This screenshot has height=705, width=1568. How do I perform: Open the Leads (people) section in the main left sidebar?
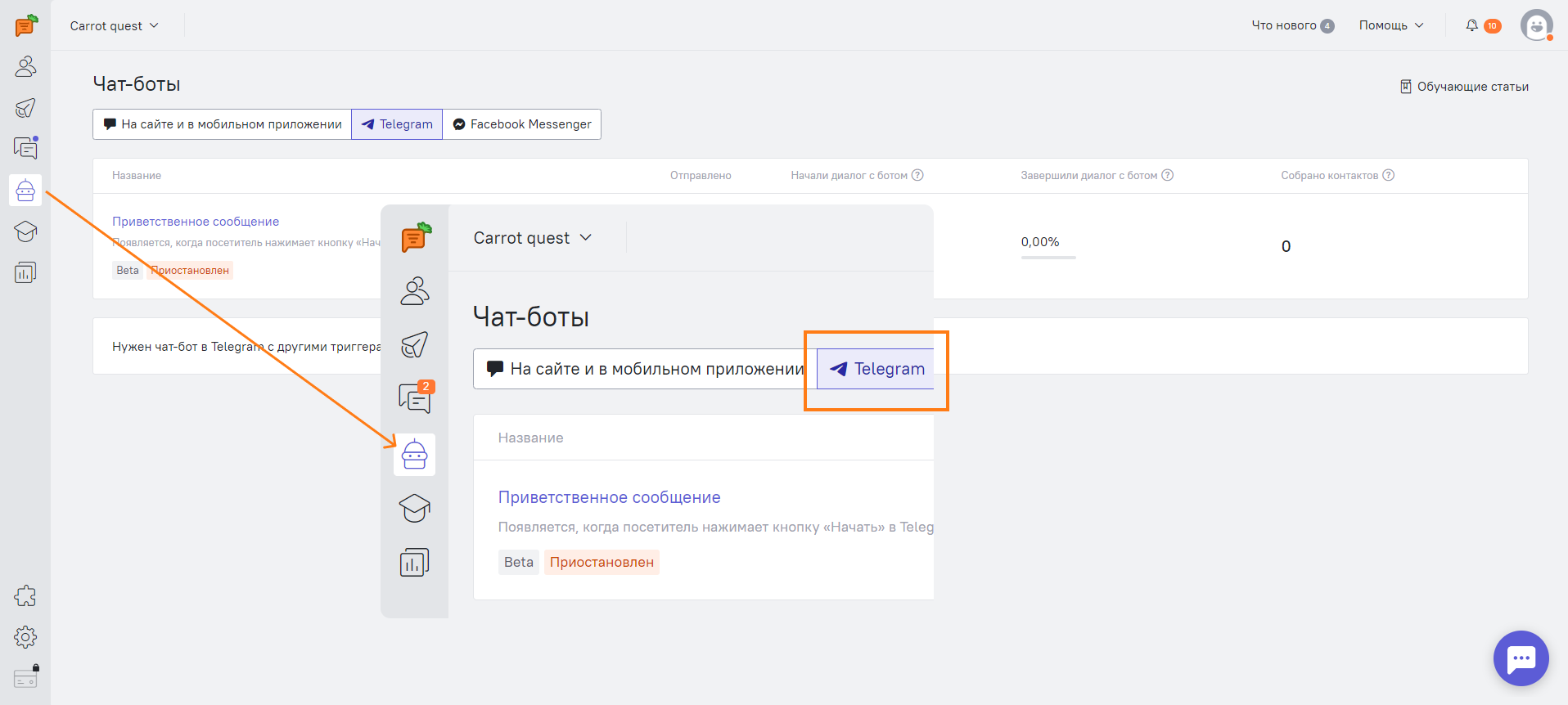pos(25,66)
